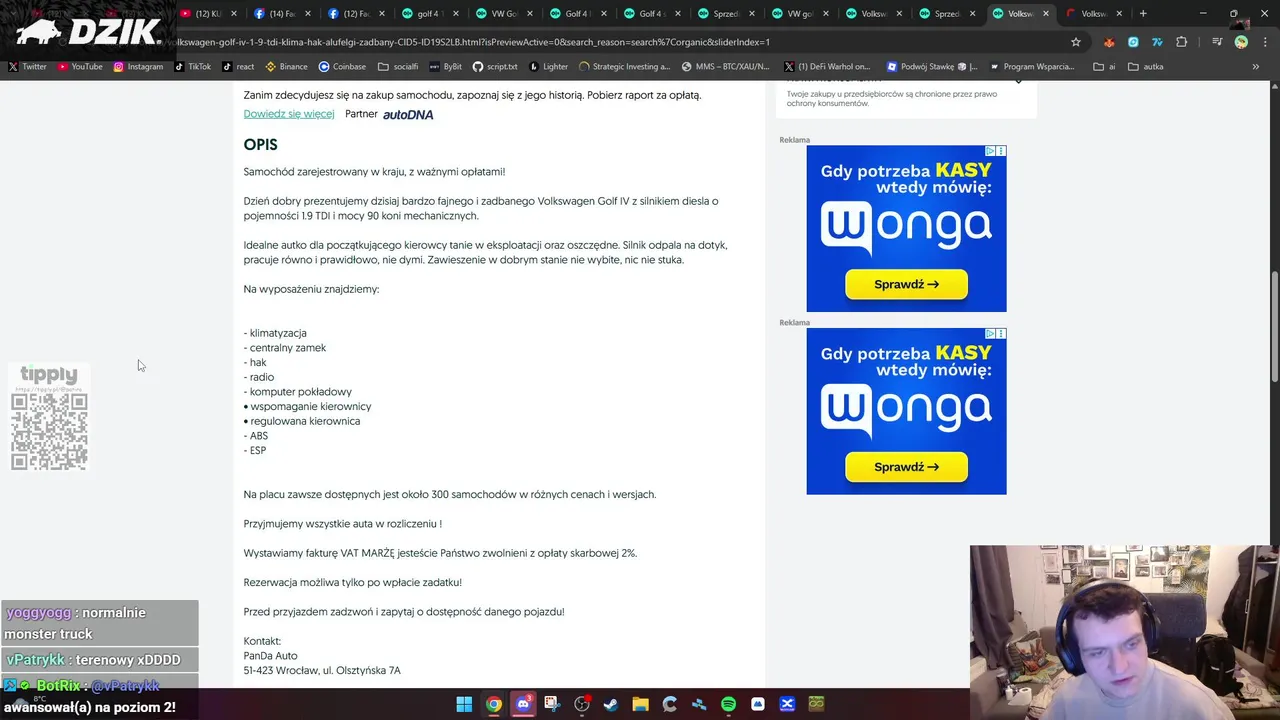Click the '- centralny zamek' list item

(285, 348)
